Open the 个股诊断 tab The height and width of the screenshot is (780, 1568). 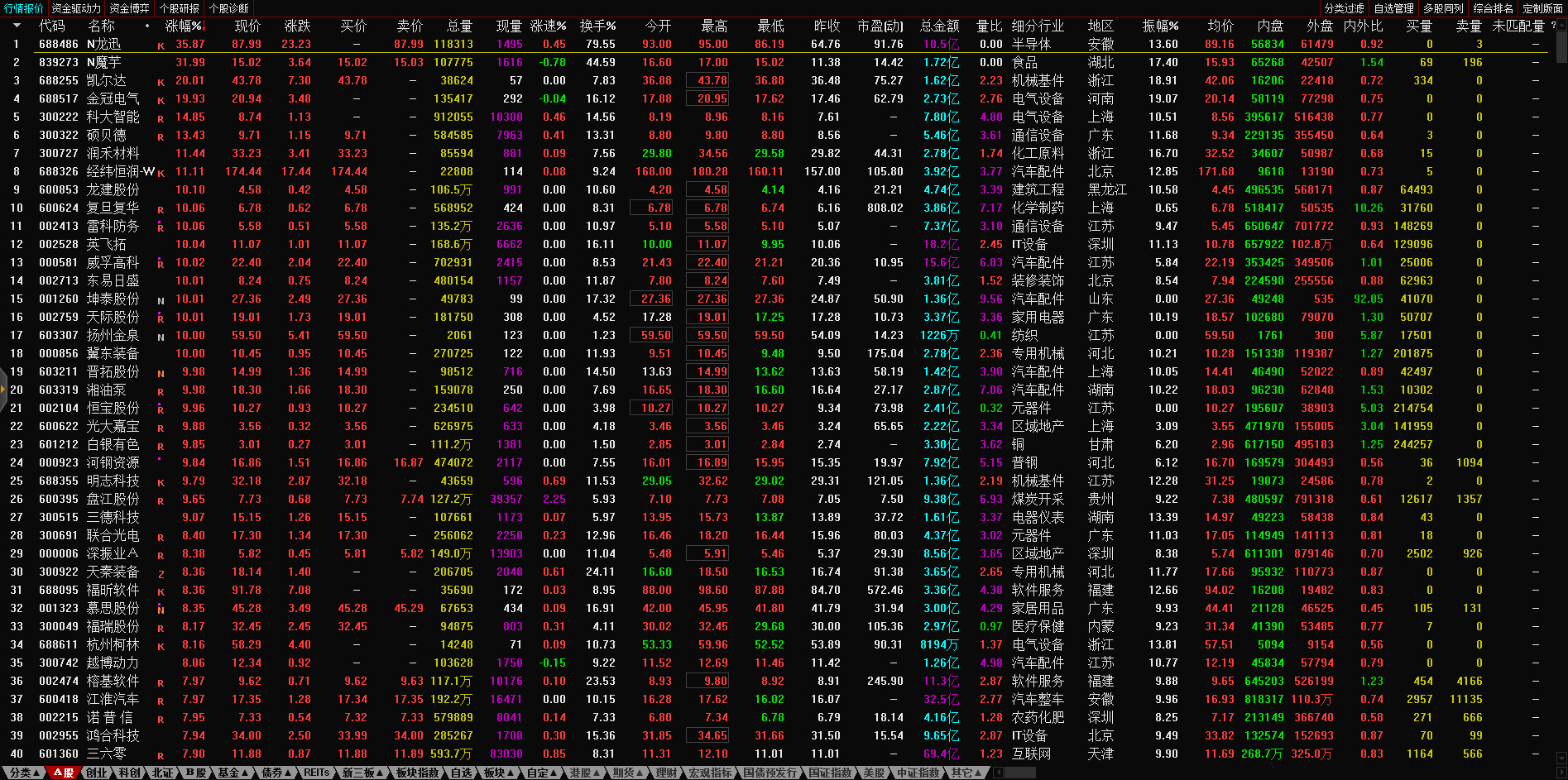[228, 8]
